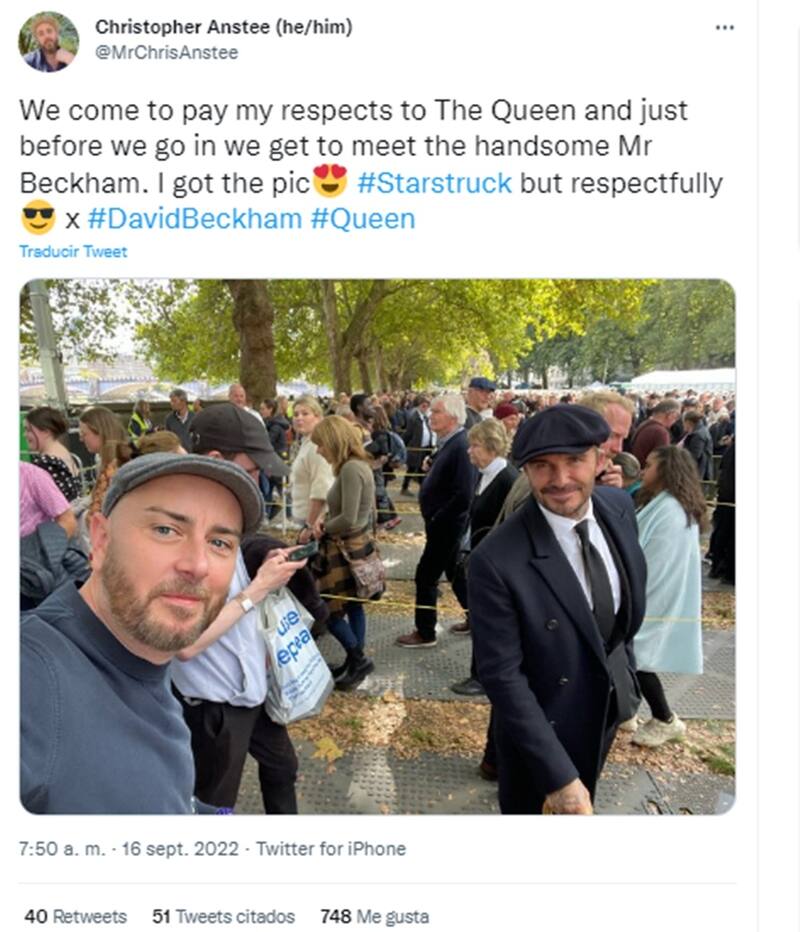Open the Twitter for iPhone source link

click(x=331, y=849)
